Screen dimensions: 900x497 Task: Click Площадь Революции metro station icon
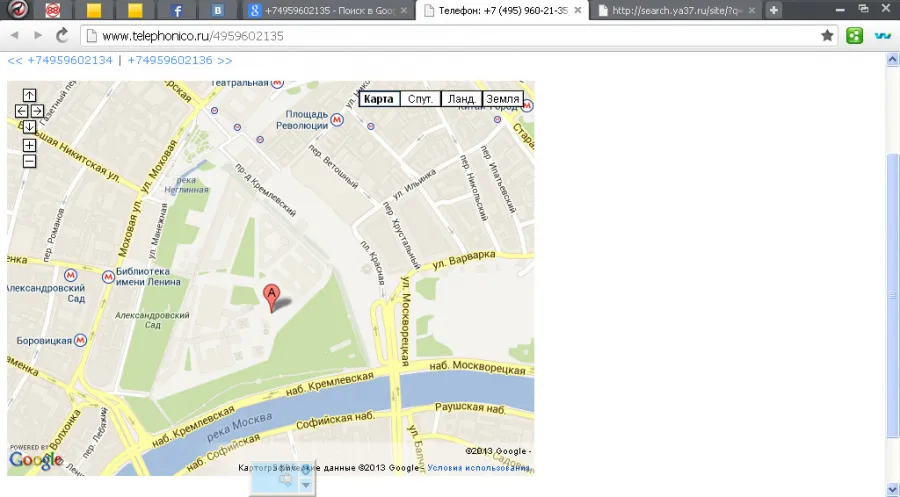point(337,120)
